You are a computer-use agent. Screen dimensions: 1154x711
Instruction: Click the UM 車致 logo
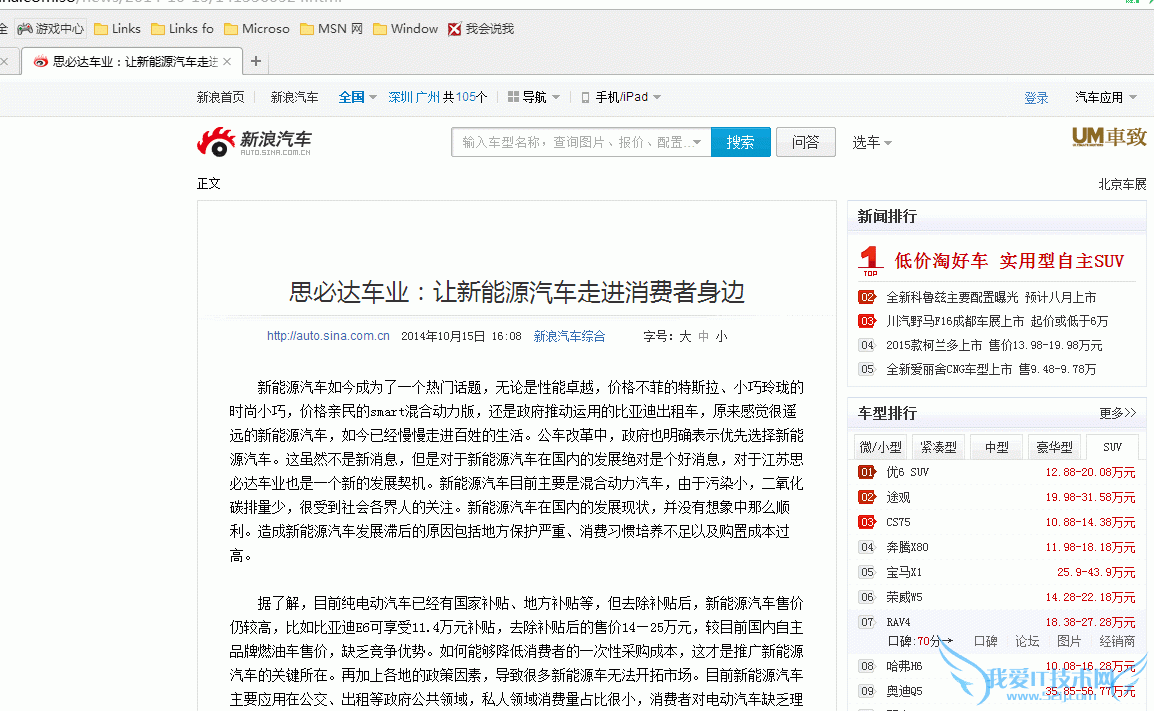(1108, 138)
